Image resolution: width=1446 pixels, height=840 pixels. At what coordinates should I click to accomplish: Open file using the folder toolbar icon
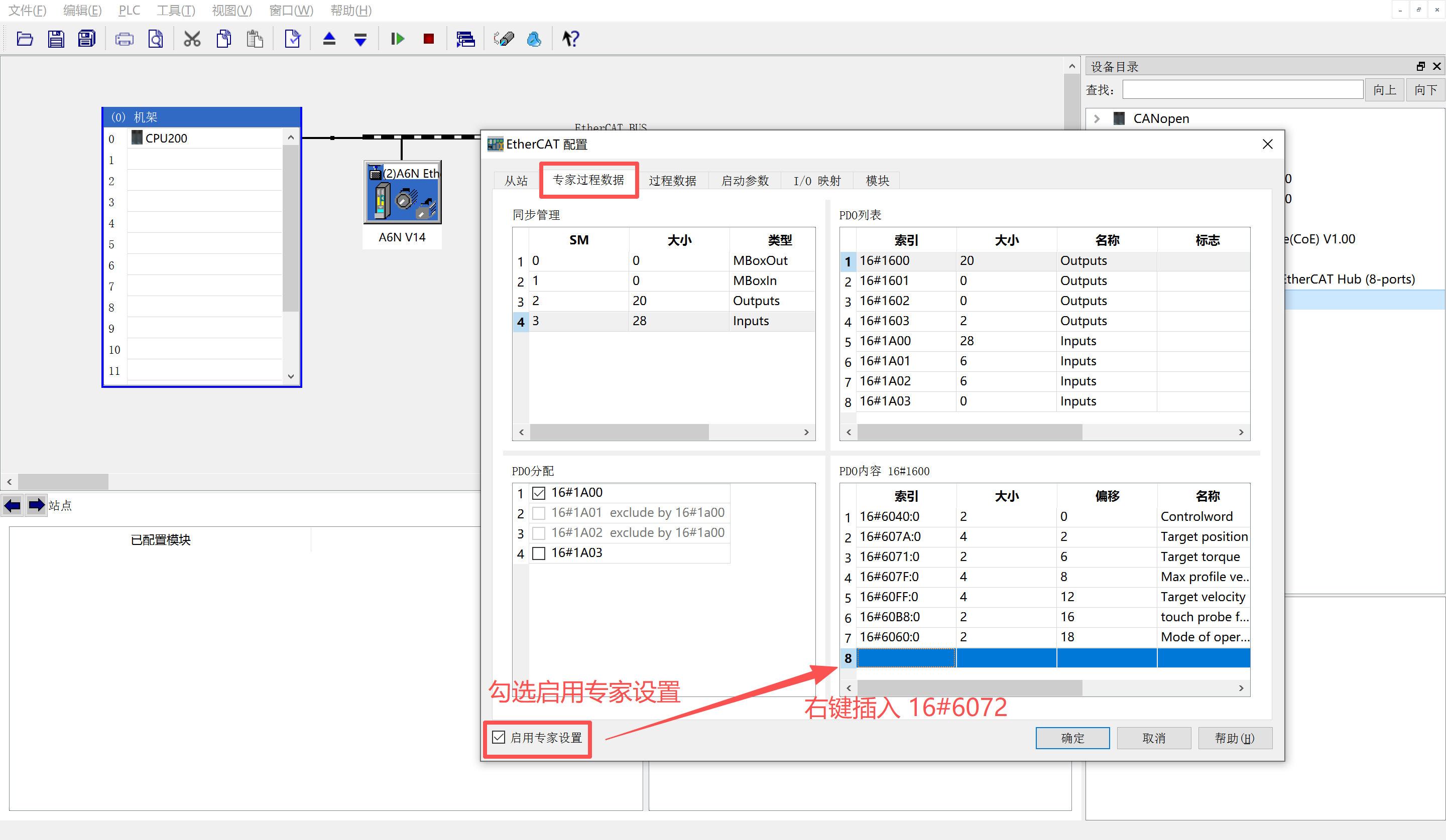(25, 39)
